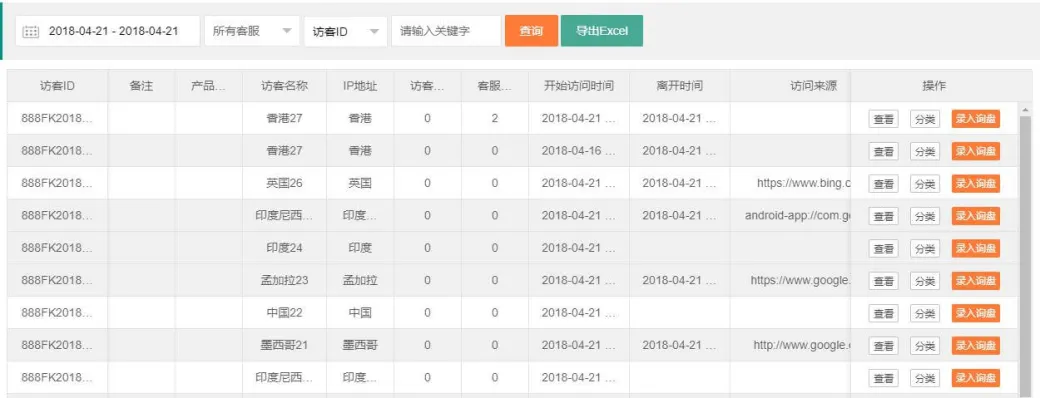
Task: Open the date range 2018-04-21 picker field
Action: (107, 31)
